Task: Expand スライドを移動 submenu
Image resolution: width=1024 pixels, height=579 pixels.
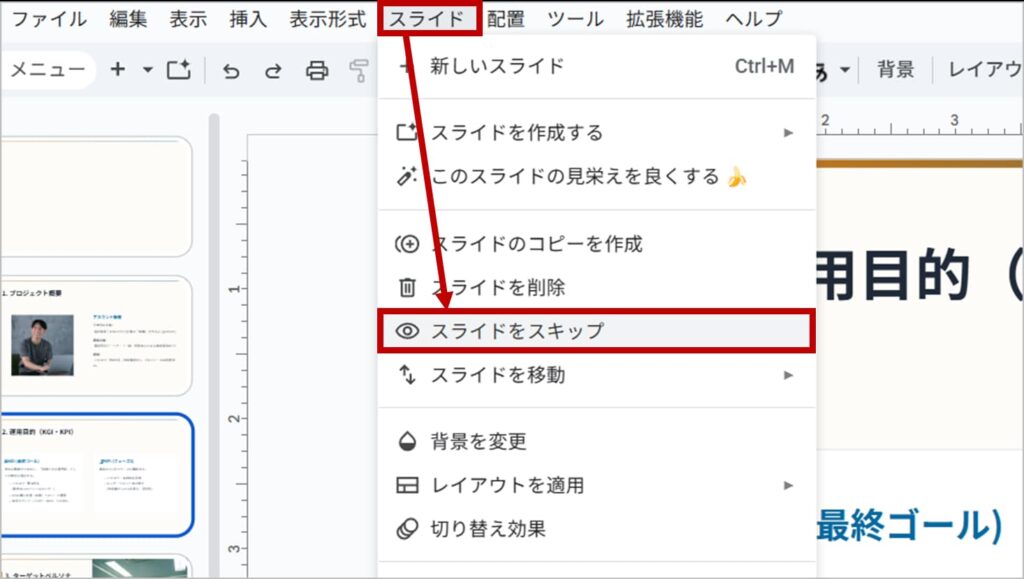Action: tap(788, 375)
